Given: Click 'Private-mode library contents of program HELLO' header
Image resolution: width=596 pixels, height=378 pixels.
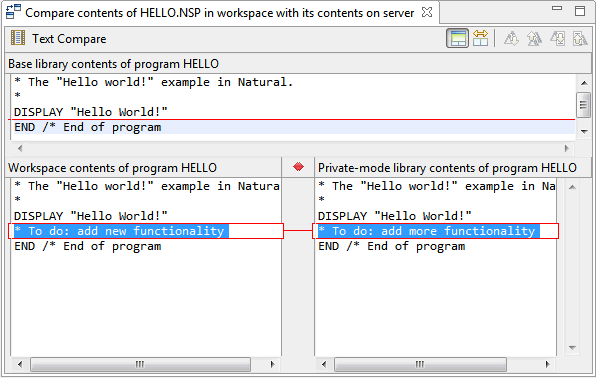Looking at the screenshot, I should pyautogui.click(x=447, y=168).
